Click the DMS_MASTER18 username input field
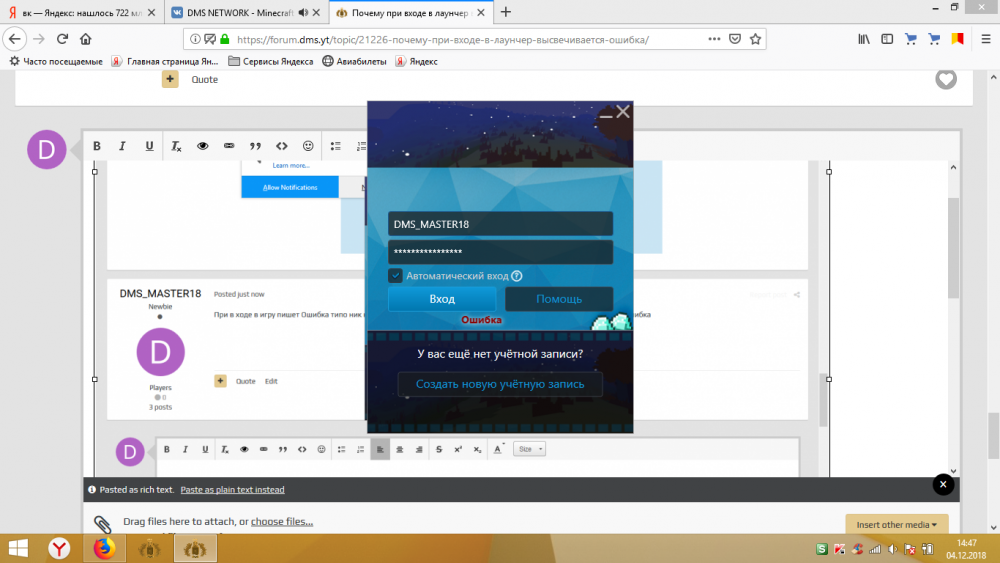 500,224
